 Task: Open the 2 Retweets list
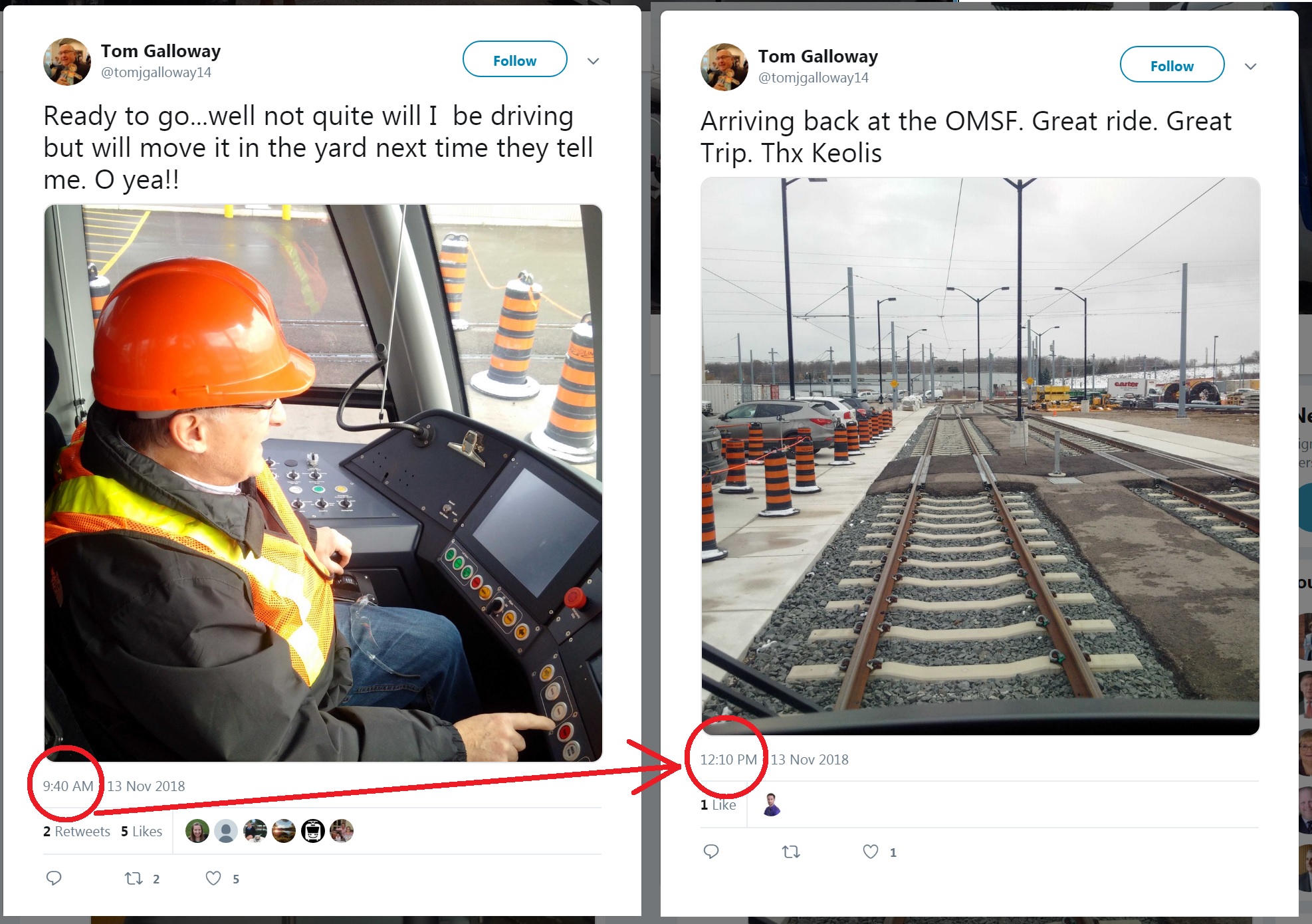(x=76, y=832)
